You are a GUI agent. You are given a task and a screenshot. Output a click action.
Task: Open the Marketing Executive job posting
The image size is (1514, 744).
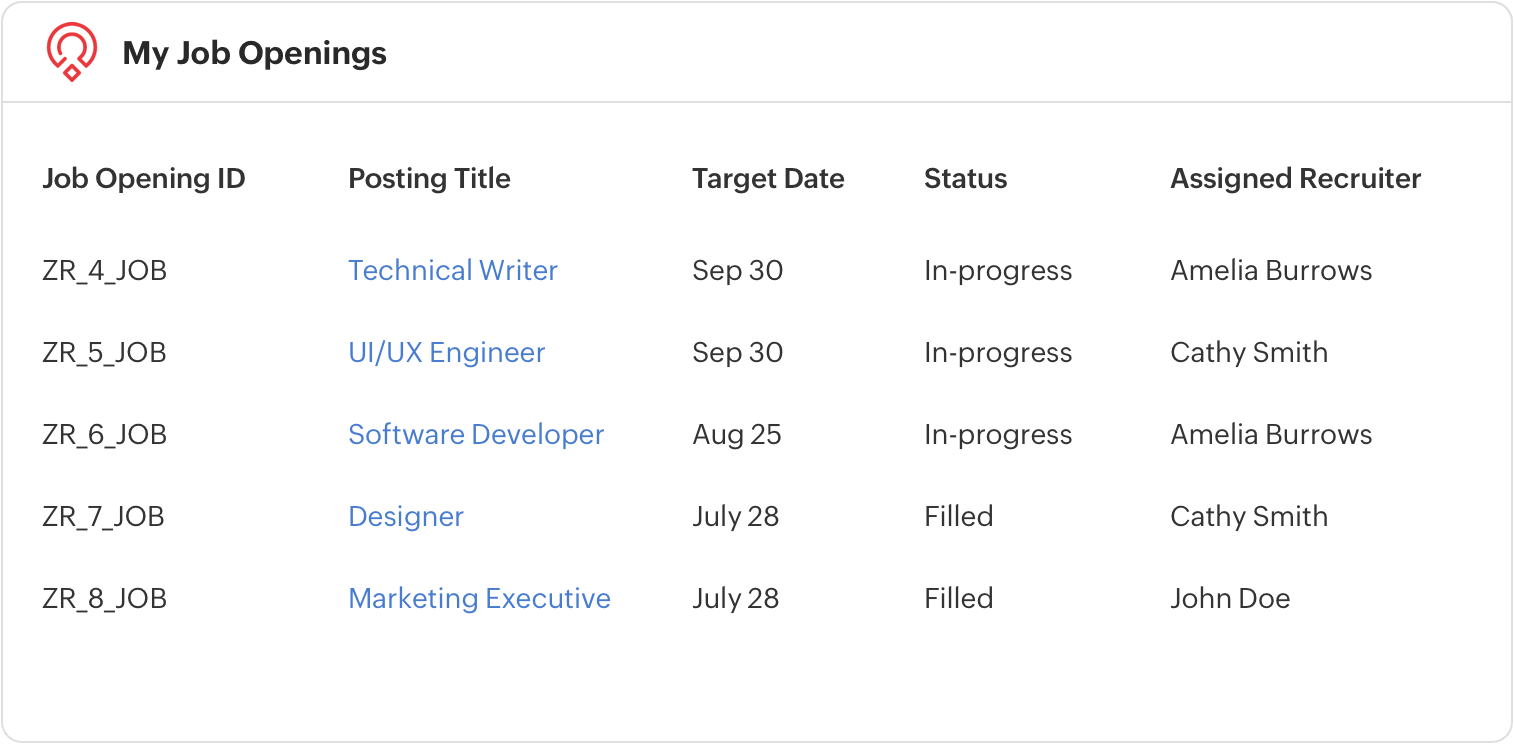tap(479, 598)
